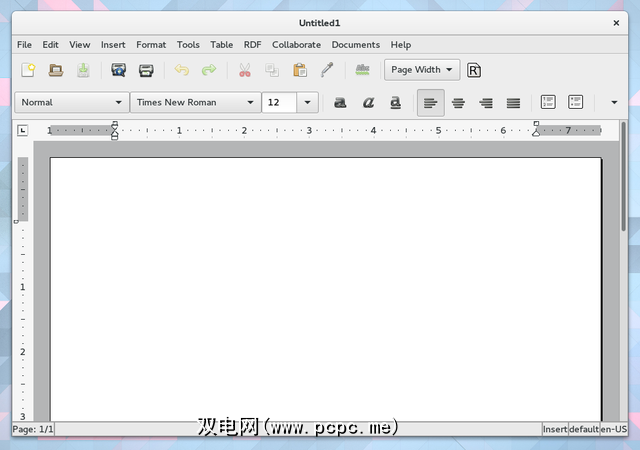Click the Paste clipboard icon
The width and height of the screenshot is (640, 450).
299,70
